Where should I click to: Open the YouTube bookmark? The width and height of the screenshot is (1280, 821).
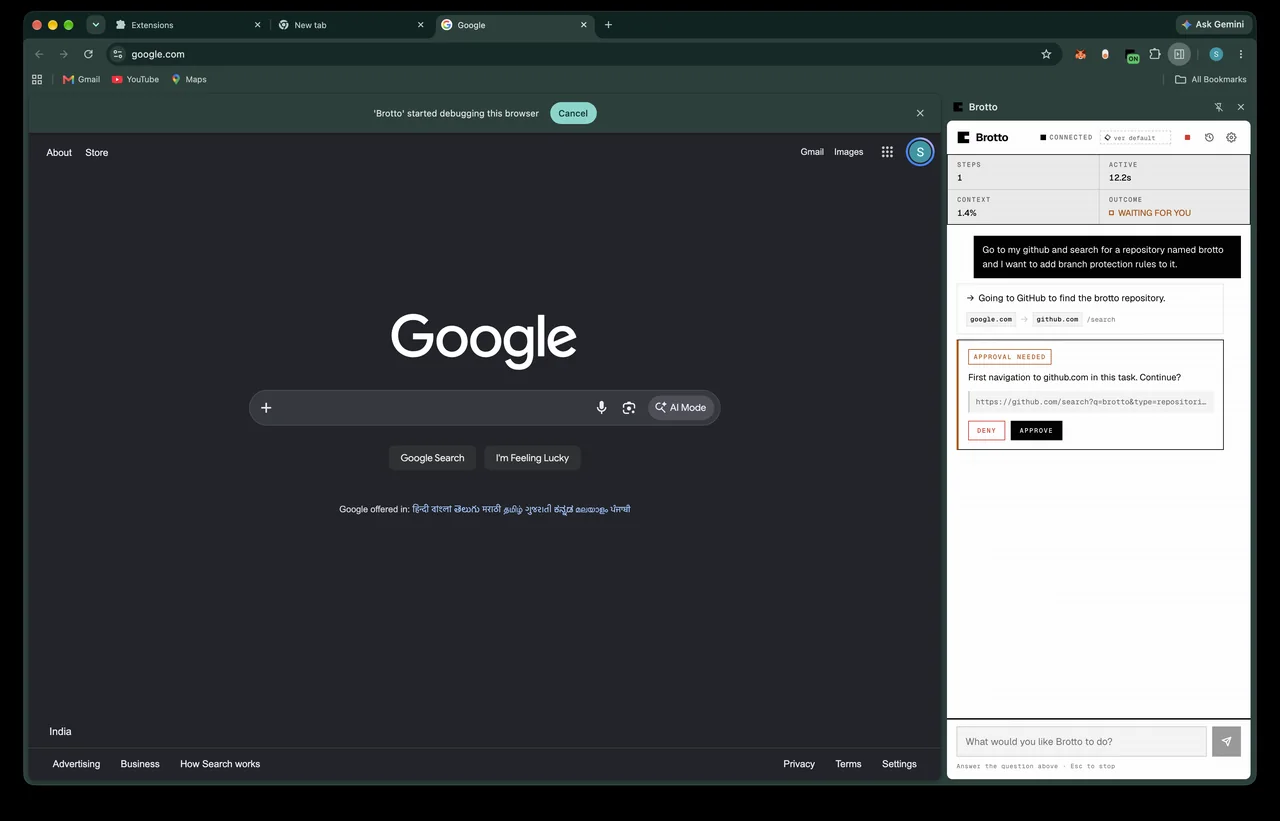point(135,79)
